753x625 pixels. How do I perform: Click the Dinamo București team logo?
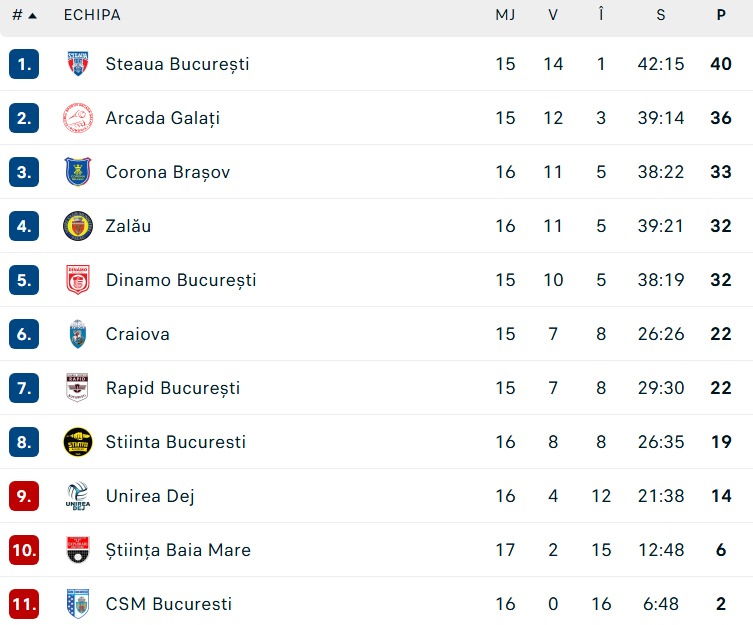[x=77, y=280]
